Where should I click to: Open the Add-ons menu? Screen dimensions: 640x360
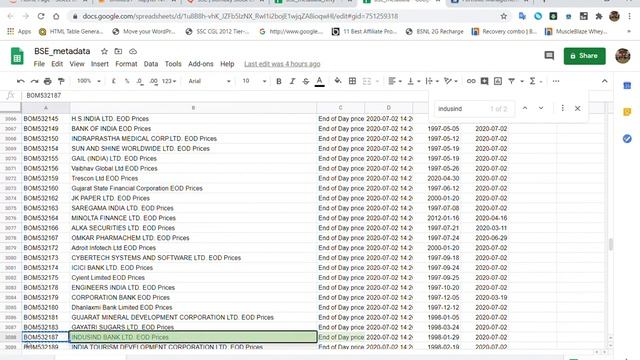(200, 64)
